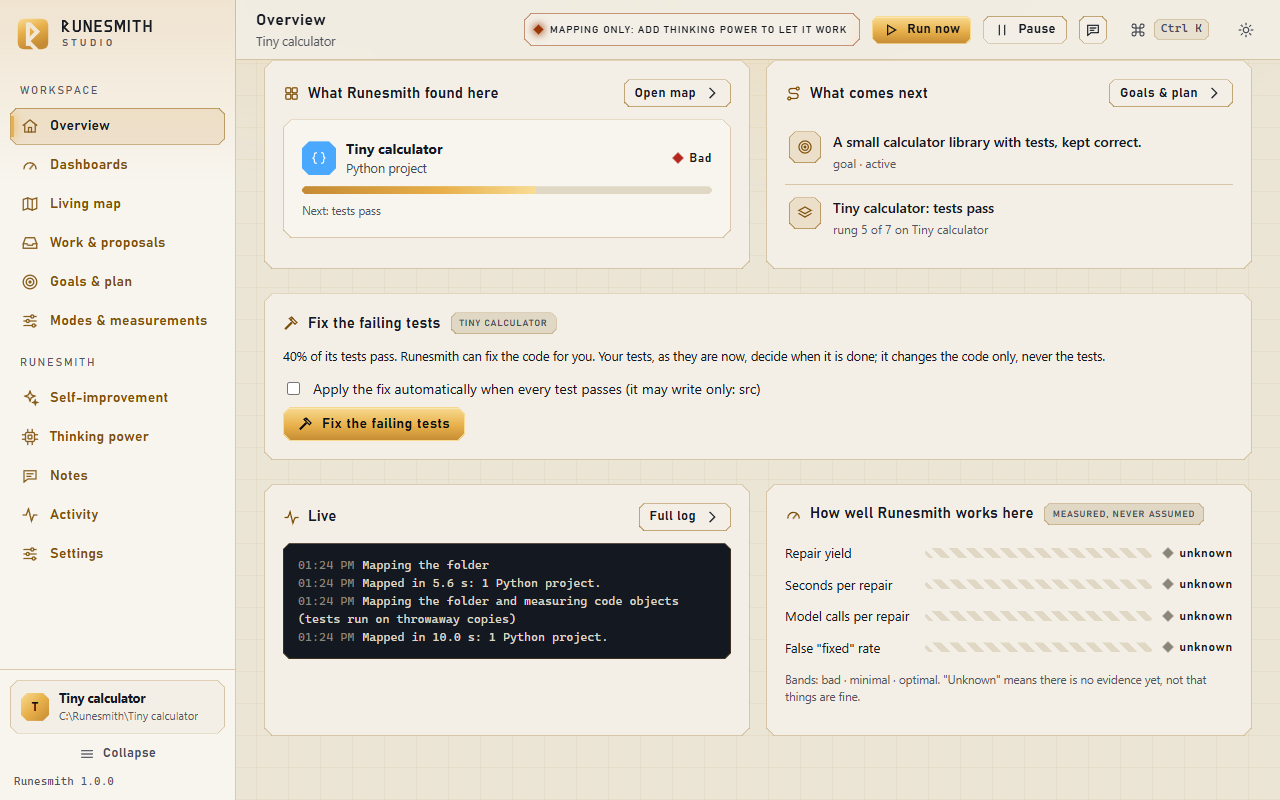
Task: Click the grid icon by What Runesmith found here
Action: (291, 93)
